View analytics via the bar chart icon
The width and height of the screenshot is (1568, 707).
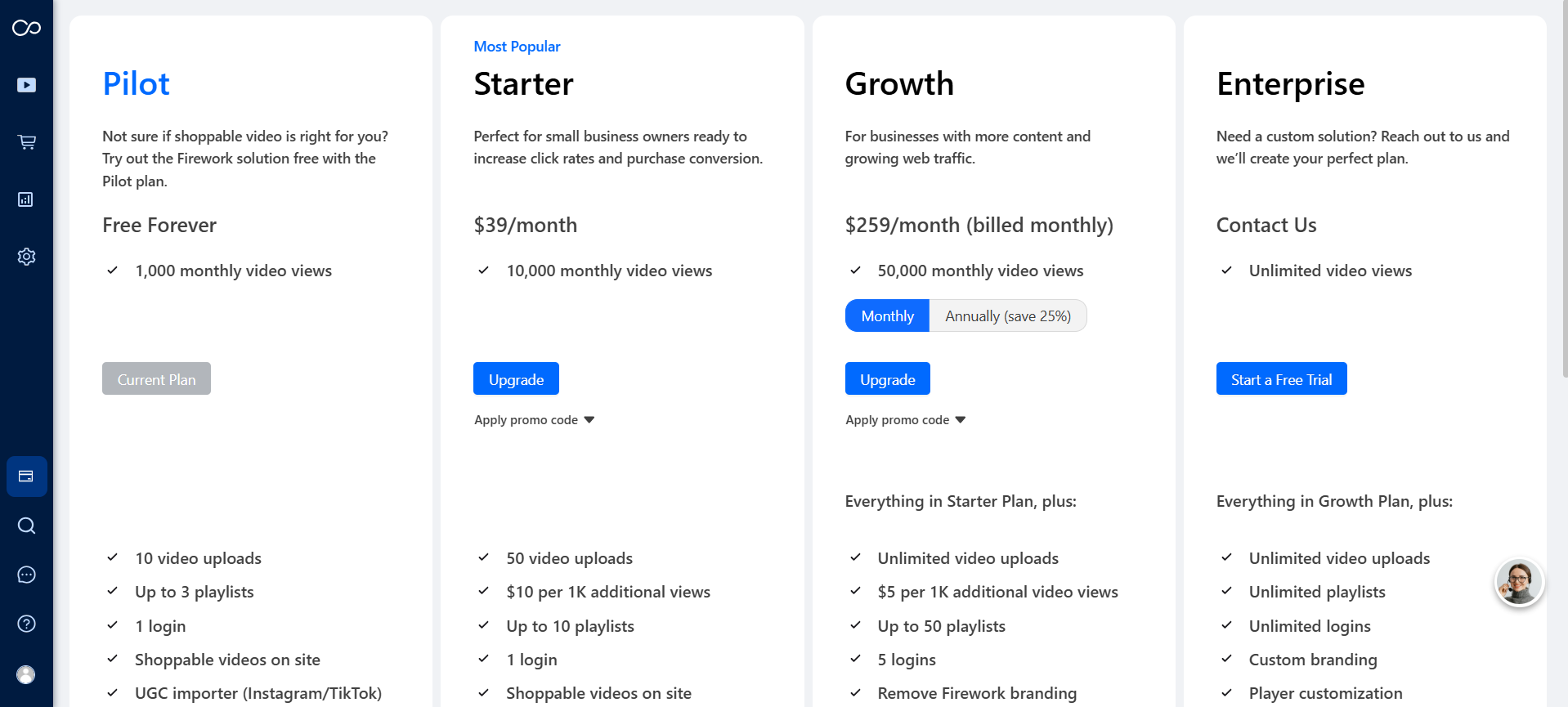click(x=26, y=199)
